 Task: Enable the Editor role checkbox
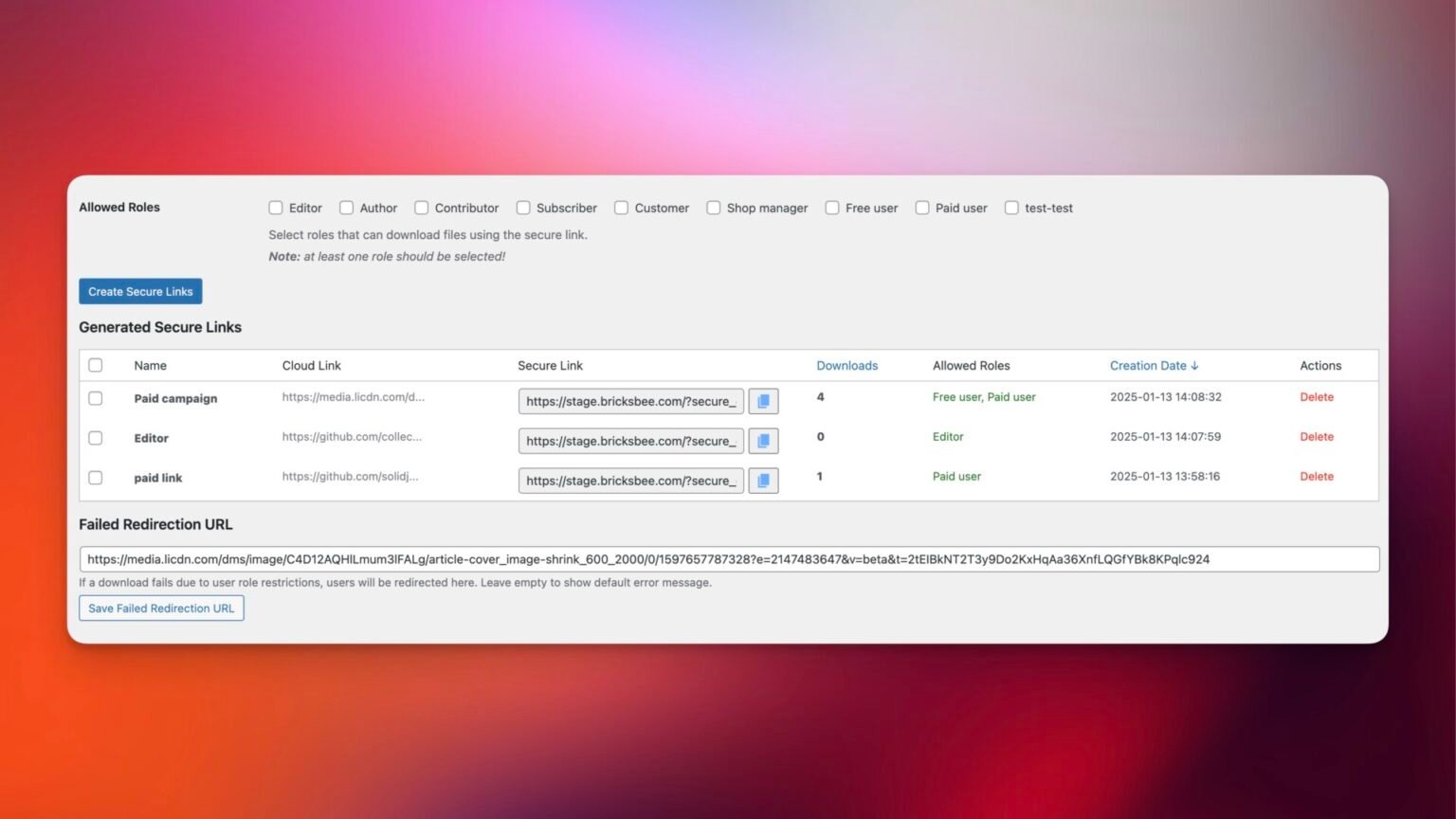pos(276,208)
